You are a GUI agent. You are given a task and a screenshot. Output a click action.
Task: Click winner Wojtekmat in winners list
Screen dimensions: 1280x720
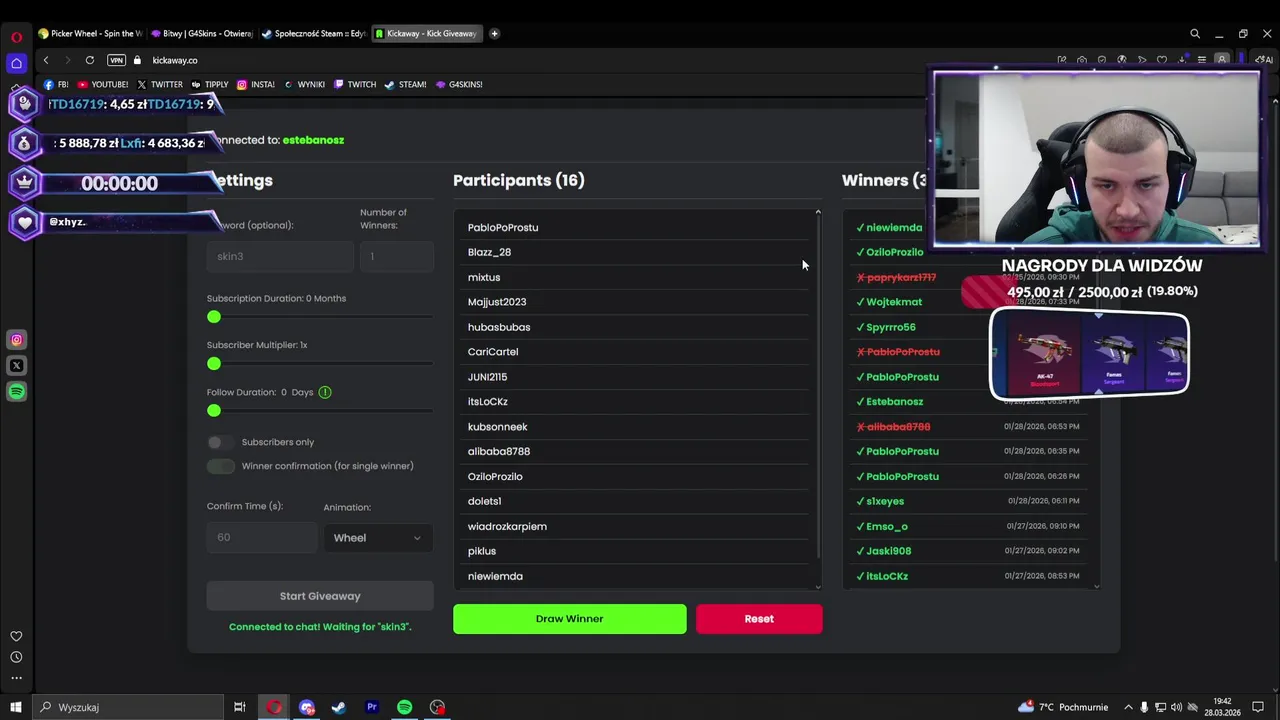point(894,302)
